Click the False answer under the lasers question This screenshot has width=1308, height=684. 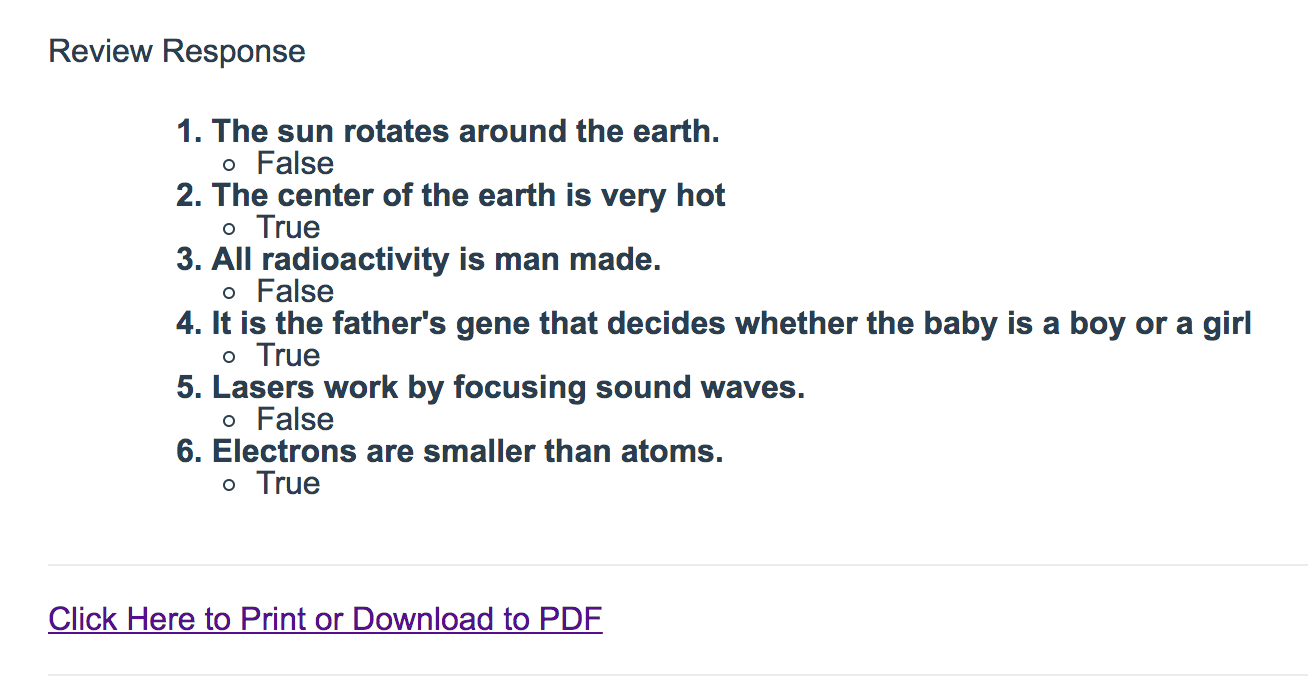[295, 419]
